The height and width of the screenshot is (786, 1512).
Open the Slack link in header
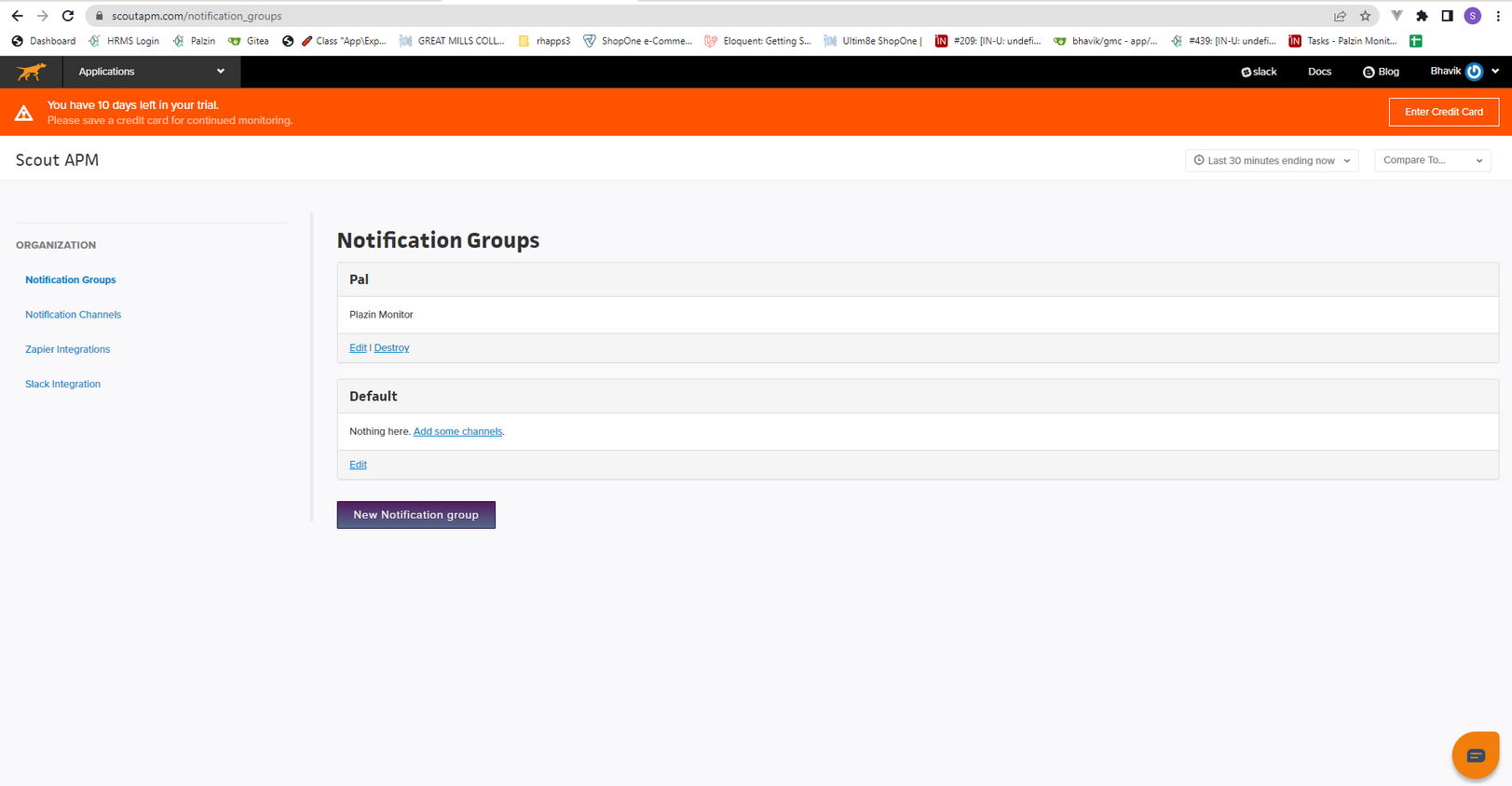tap(1259, 72)
